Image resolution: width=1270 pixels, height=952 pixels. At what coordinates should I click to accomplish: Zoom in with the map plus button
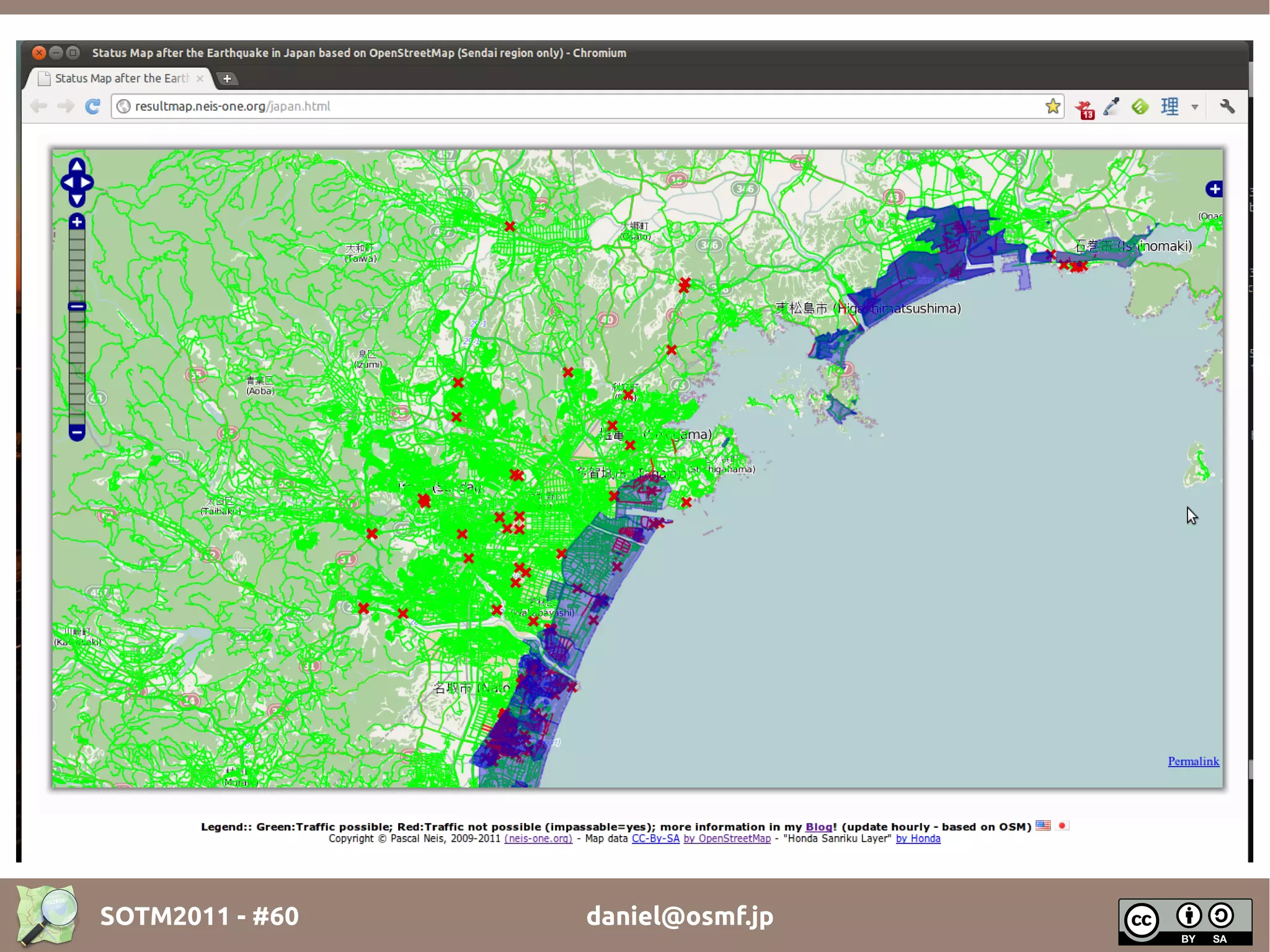click(77, 222)
